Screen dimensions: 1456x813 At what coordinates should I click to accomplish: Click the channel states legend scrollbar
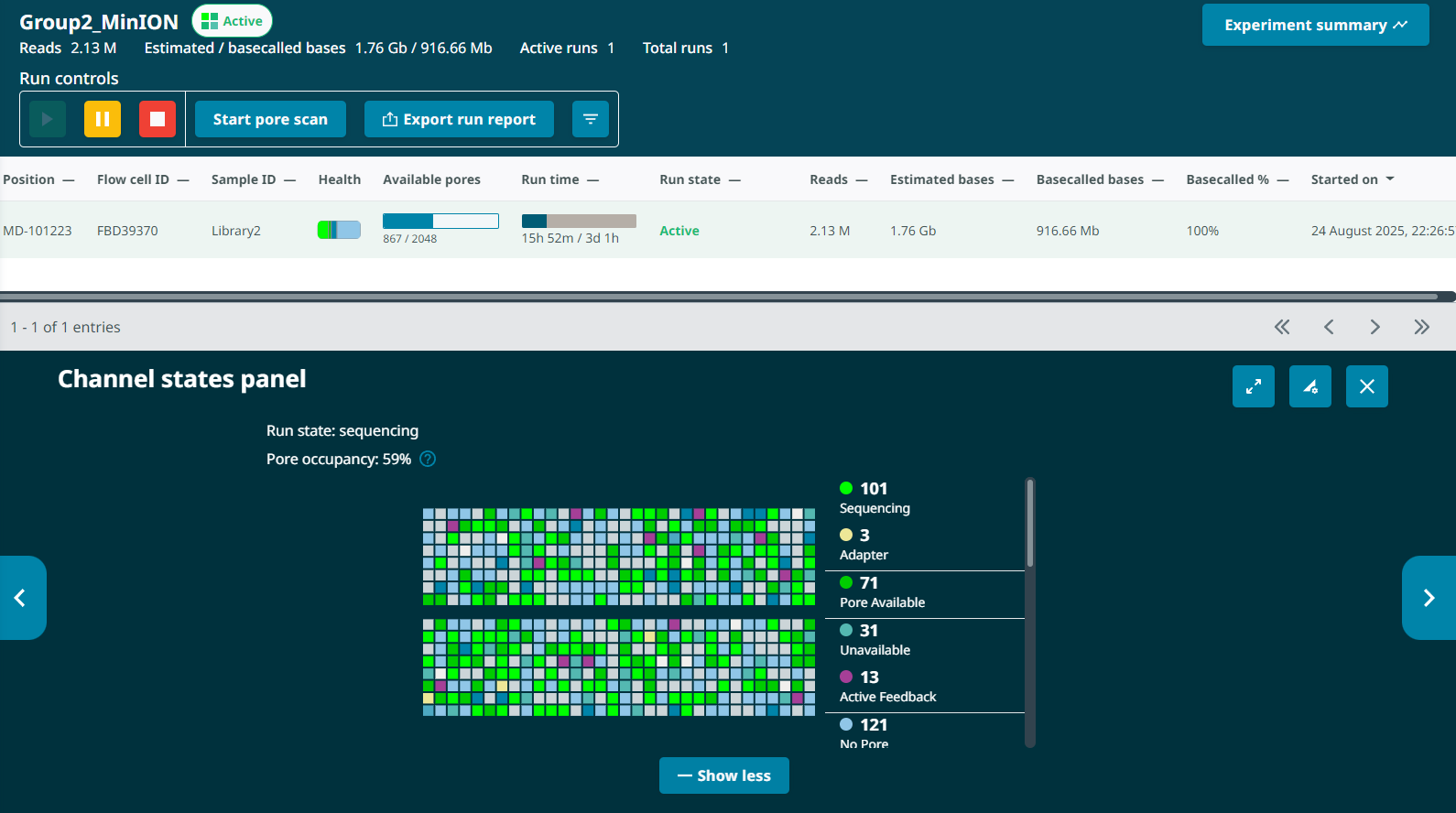1030,524
